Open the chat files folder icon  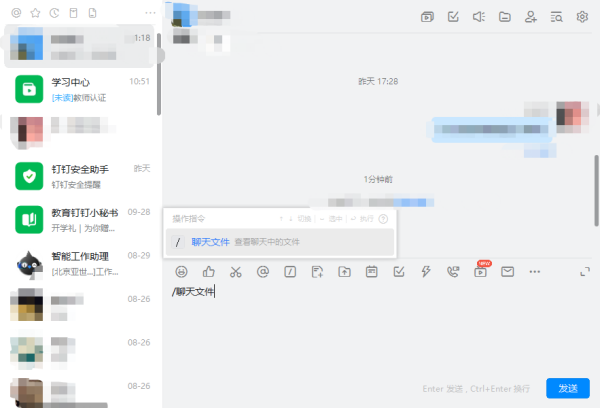click(x=505, y=16)
